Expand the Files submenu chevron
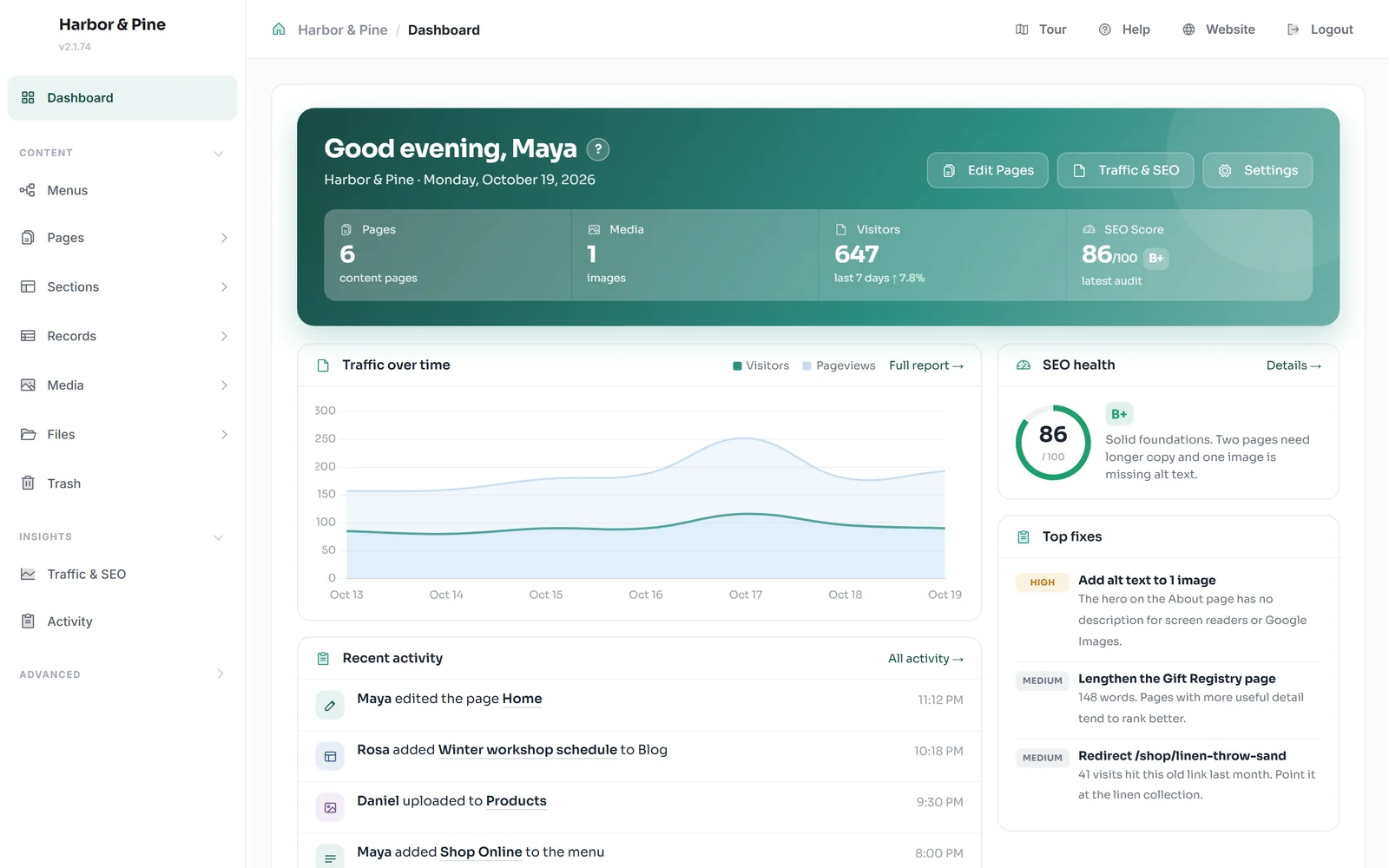This screenshot has width=1389, height=868. pos(224,434)
